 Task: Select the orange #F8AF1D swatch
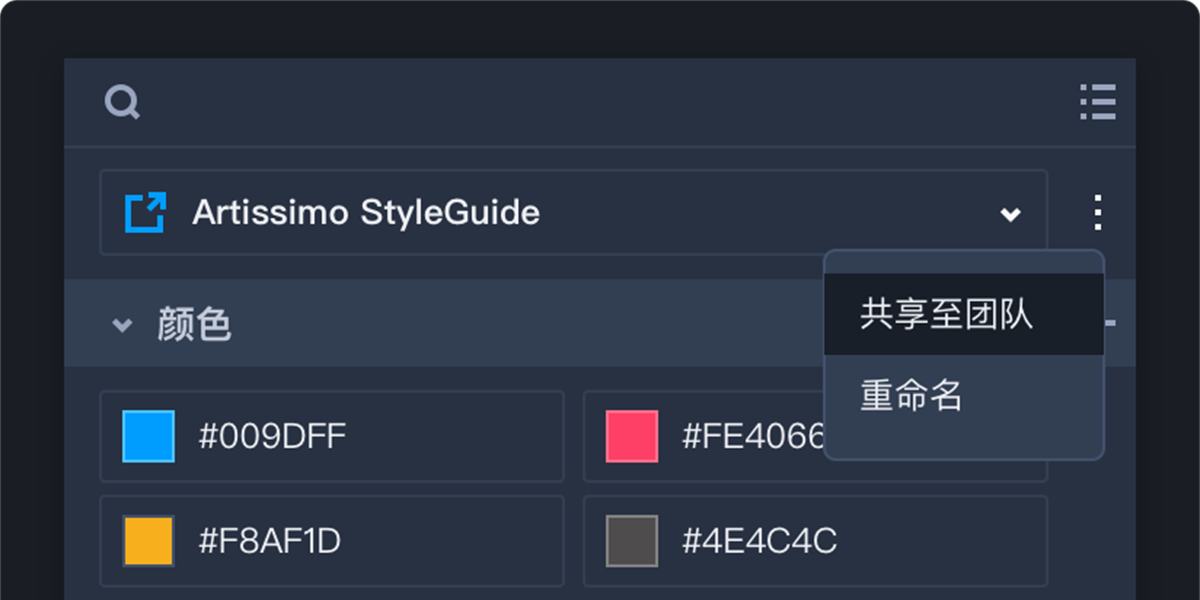148,541
